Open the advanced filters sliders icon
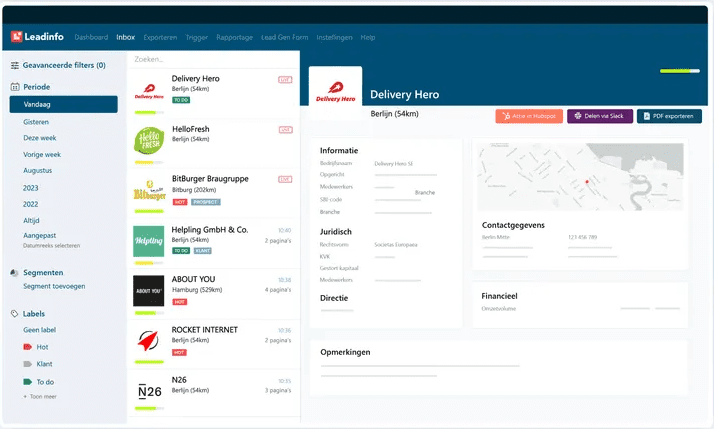The image size is (714, 429). tap(15, 65)
